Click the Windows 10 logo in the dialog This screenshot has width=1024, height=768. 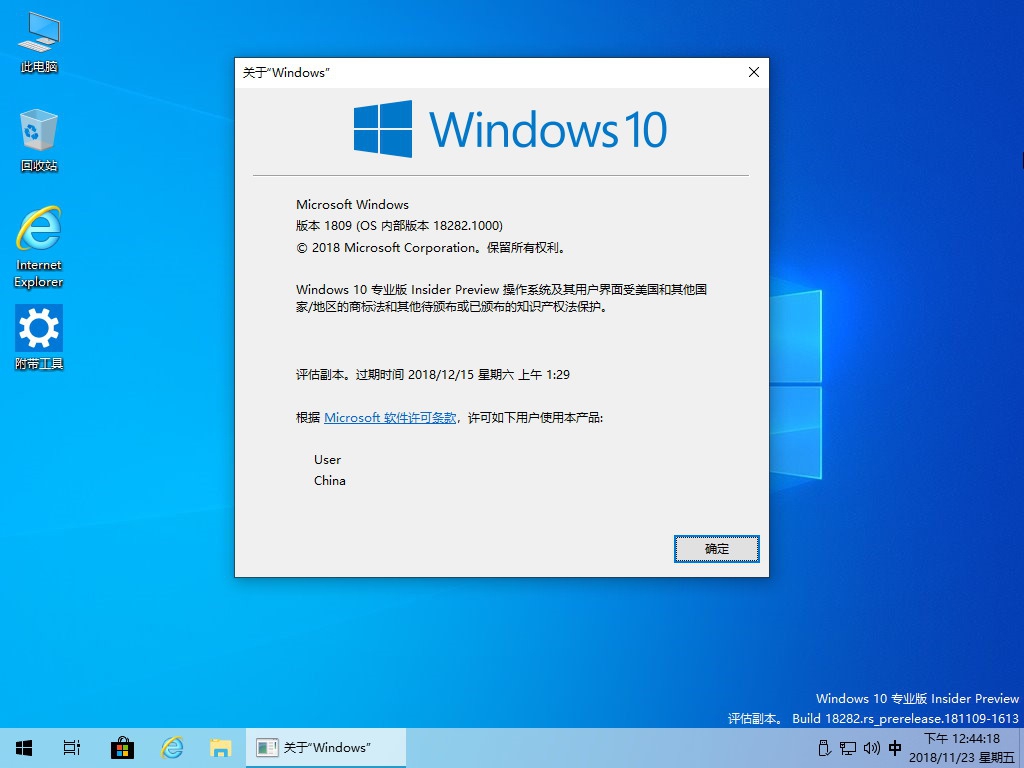coord(510,129)
